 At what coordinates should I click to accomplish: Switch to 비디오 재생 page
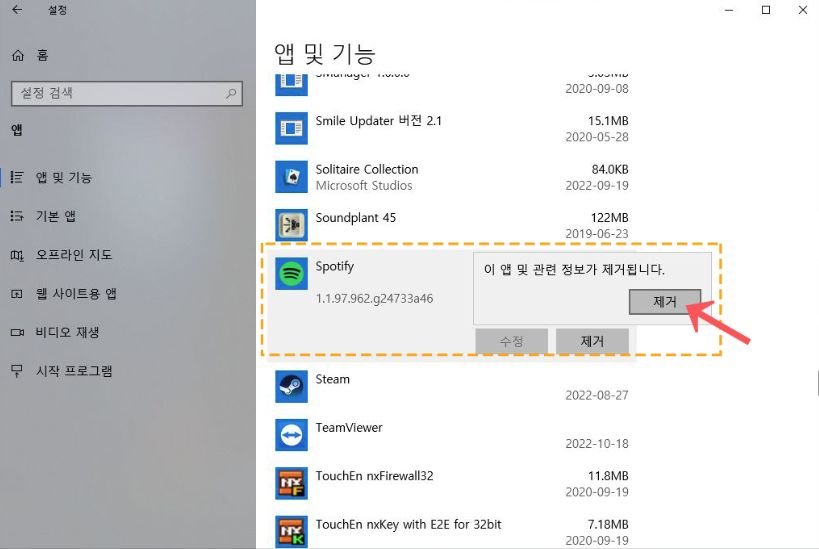coord(67,332)
